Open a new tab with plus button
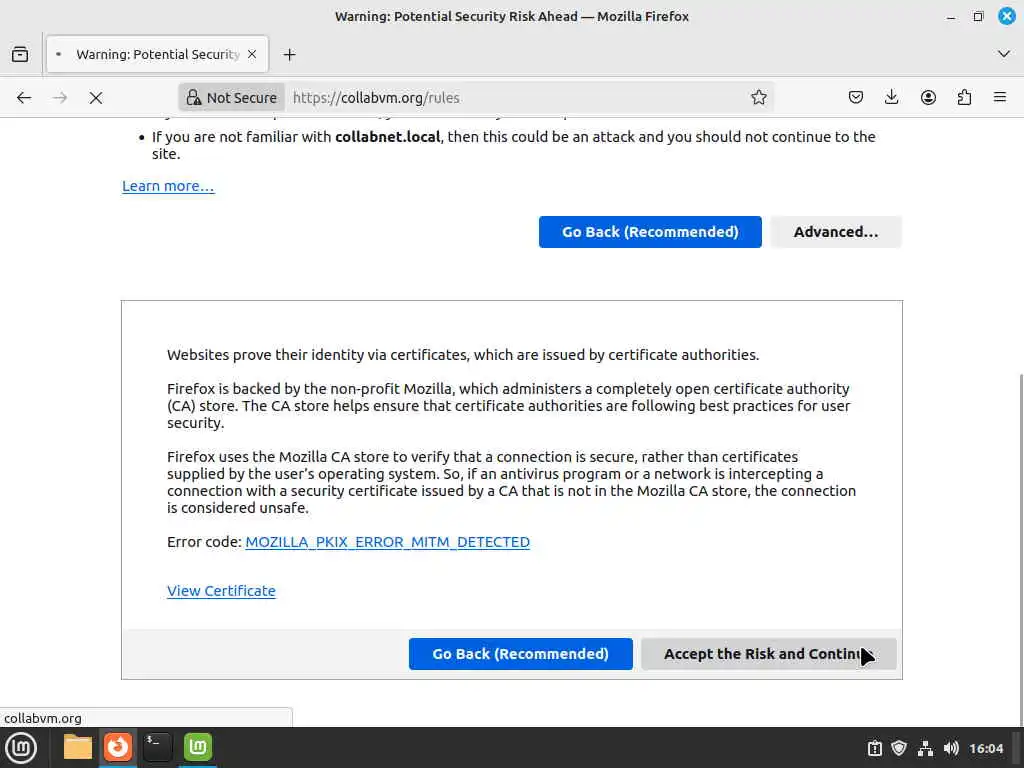 289,55
